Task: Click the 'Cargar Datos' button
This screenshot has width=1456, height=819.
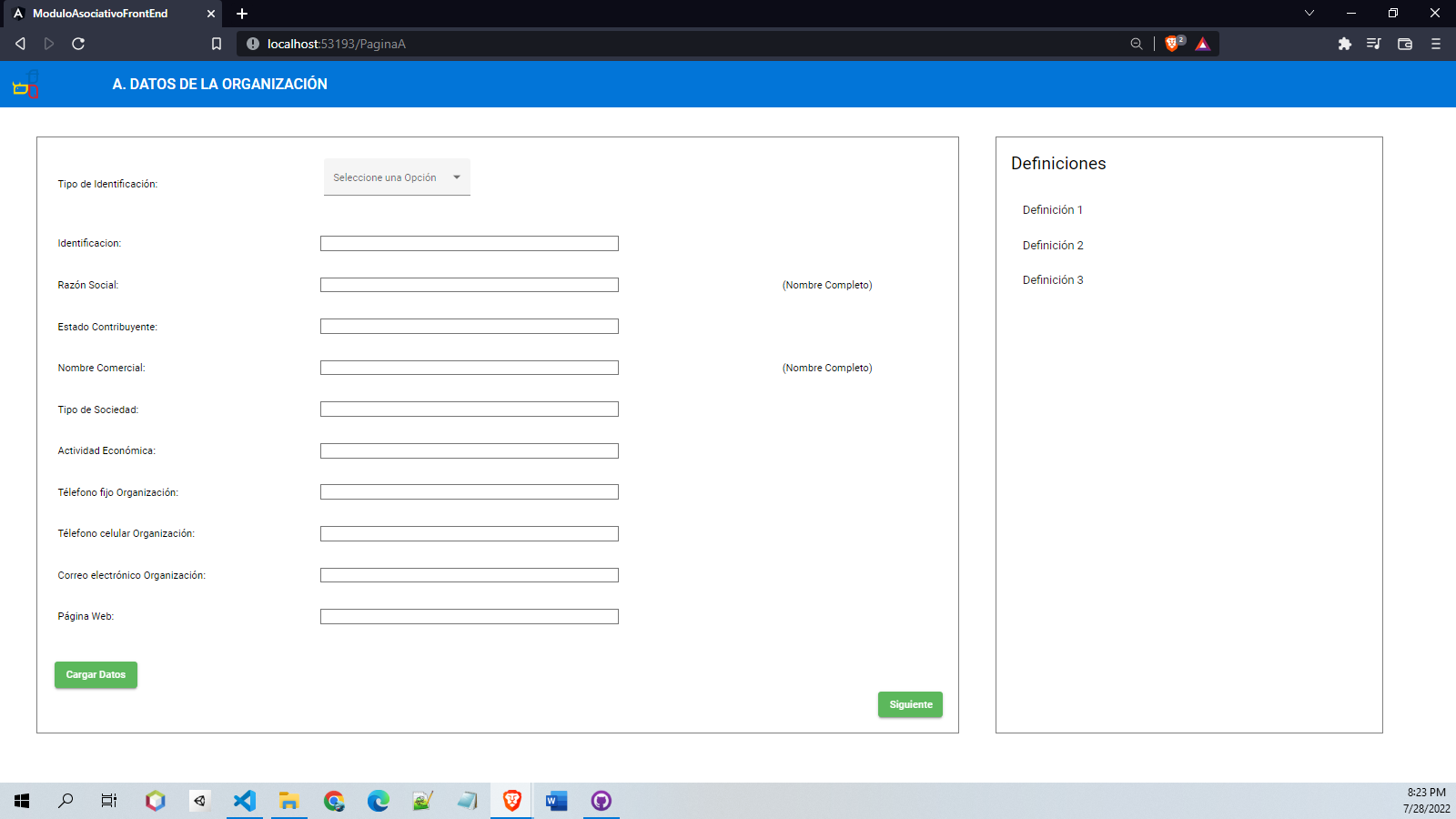Action: point(96,675)
